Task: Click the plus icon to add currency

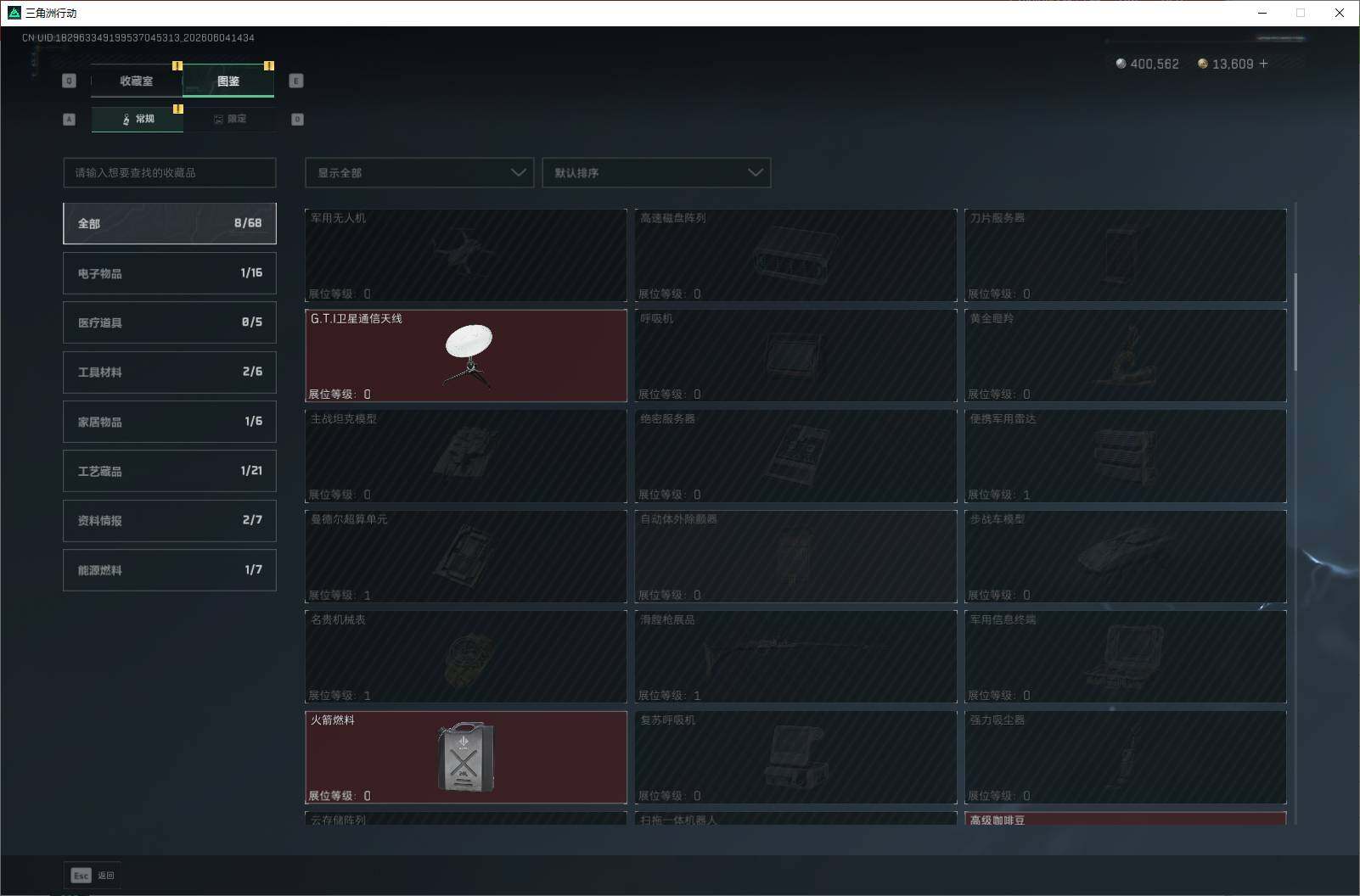Action: 1263,64
